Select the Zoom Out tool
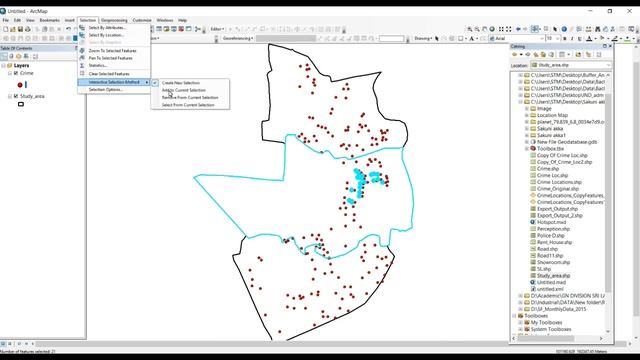Screen dimensions: 640x360 (x=477, y=29)
